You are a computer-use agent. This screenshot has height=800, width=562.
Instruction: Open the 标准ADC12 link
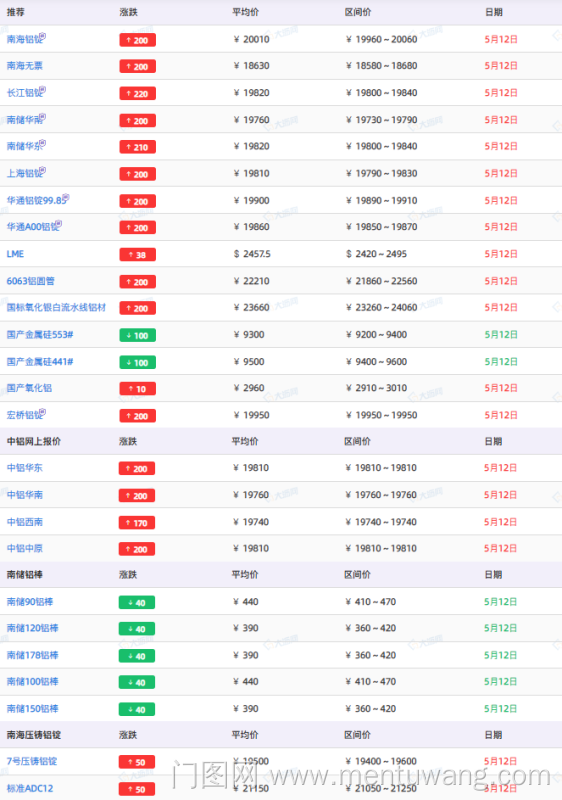click(x=30, y=789)
